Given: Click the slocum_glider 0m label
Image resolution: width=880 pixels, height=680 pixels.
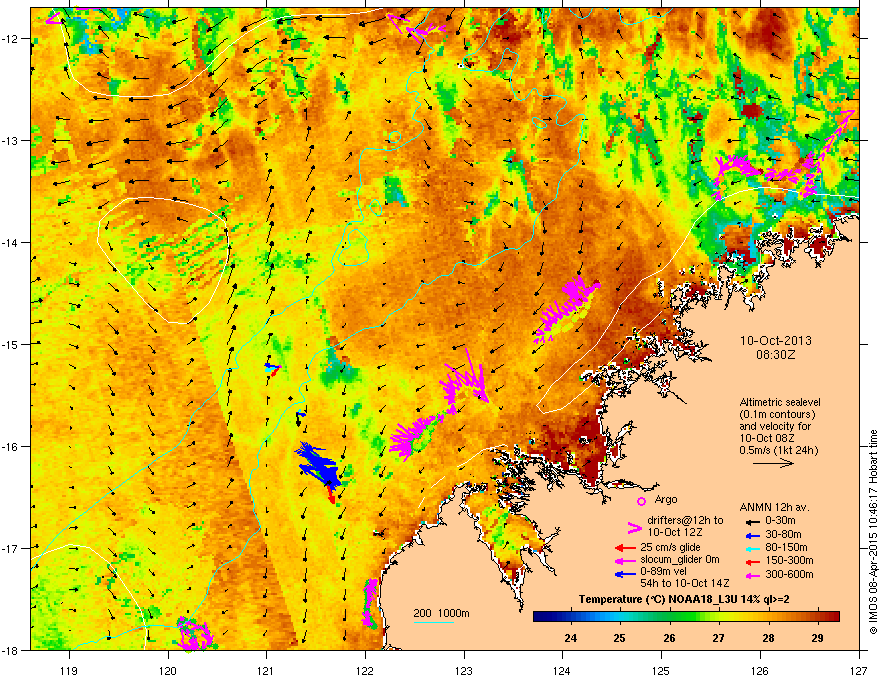Looking at the screenshot, I should [680, 560].
